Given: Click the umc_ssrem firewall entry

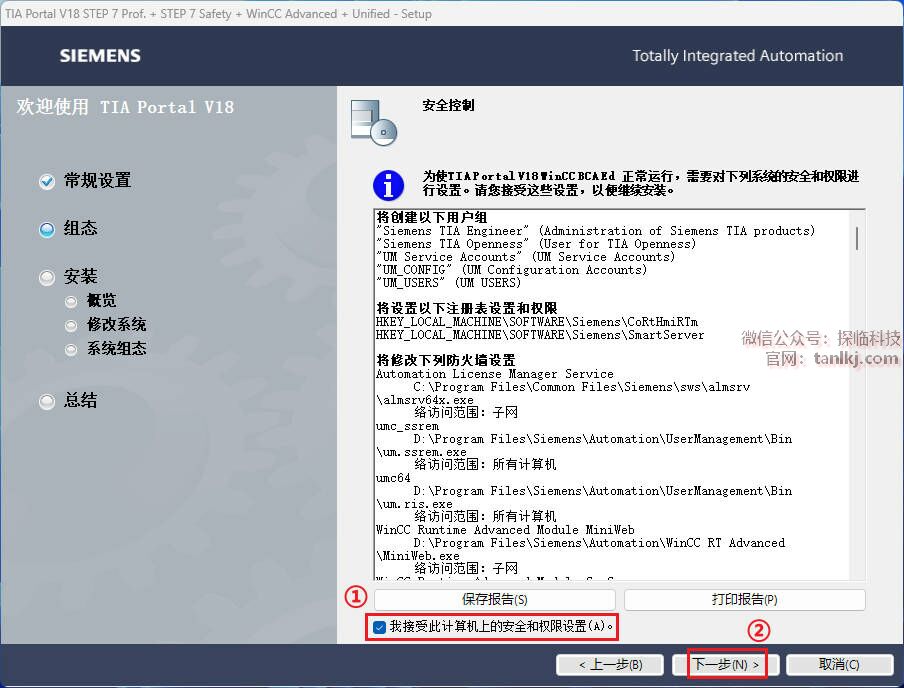Looking at the screenshot, I should [407, 426].
